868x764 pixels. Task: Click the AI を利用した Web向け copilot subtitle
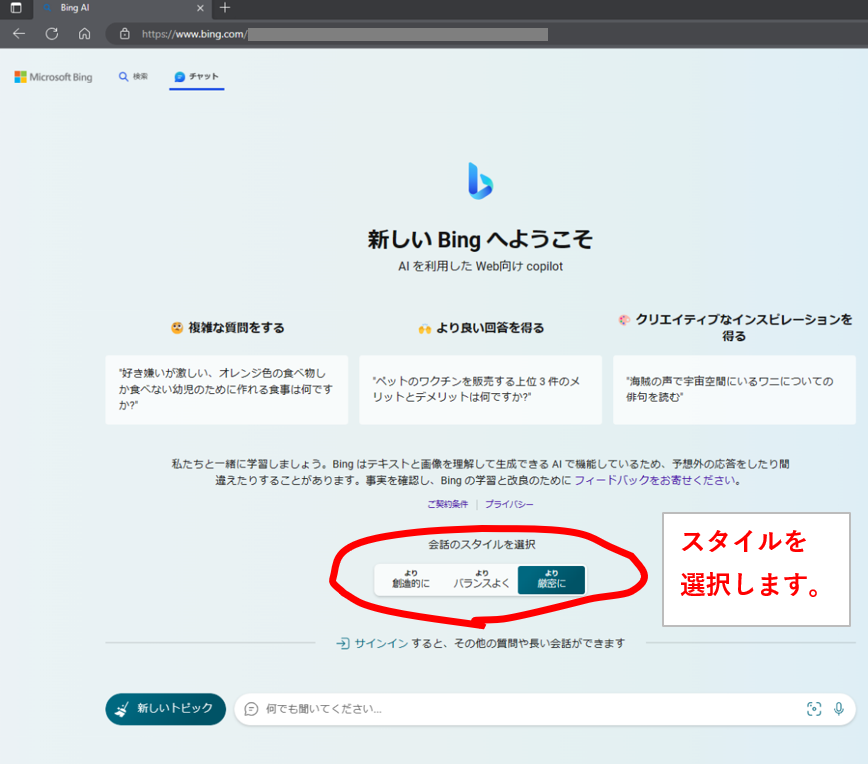480,266
